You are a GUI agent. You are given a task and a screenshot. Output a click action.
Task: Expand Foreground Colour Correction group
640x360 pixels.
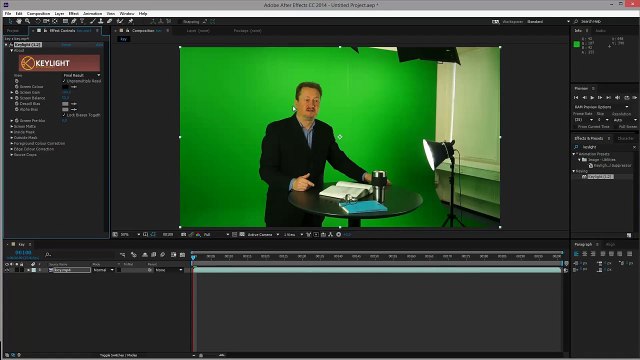pyautogui.click(x=12, y=144)
